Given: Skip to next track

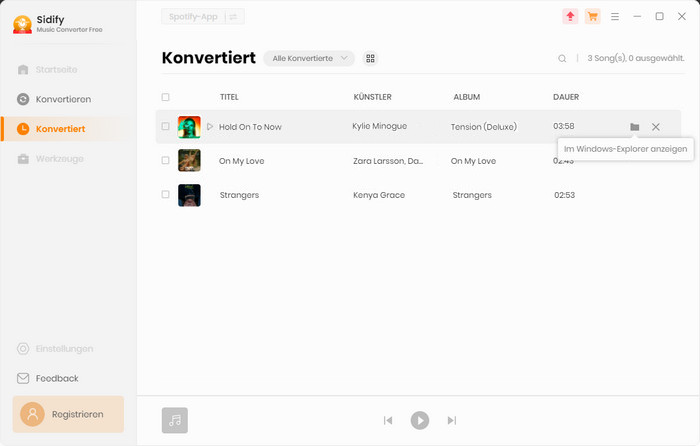Looking at the screenshot, I should coord(452,420).
